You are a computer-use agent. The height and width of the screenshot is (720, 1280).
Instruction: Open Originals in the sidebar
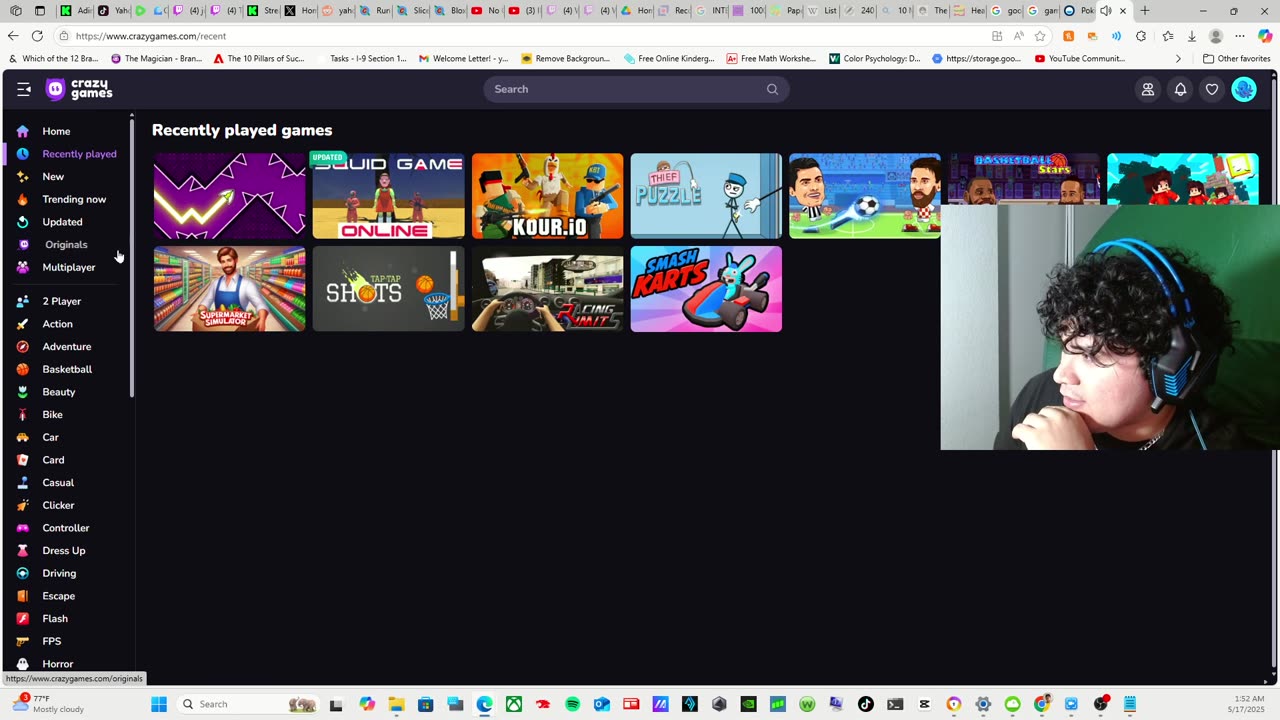66,244
